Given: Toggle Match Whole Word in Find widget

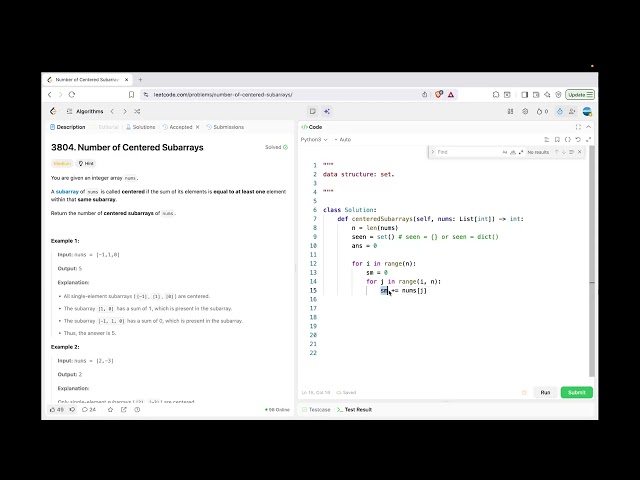Looking at the screenshot, I should click(513, 152).
